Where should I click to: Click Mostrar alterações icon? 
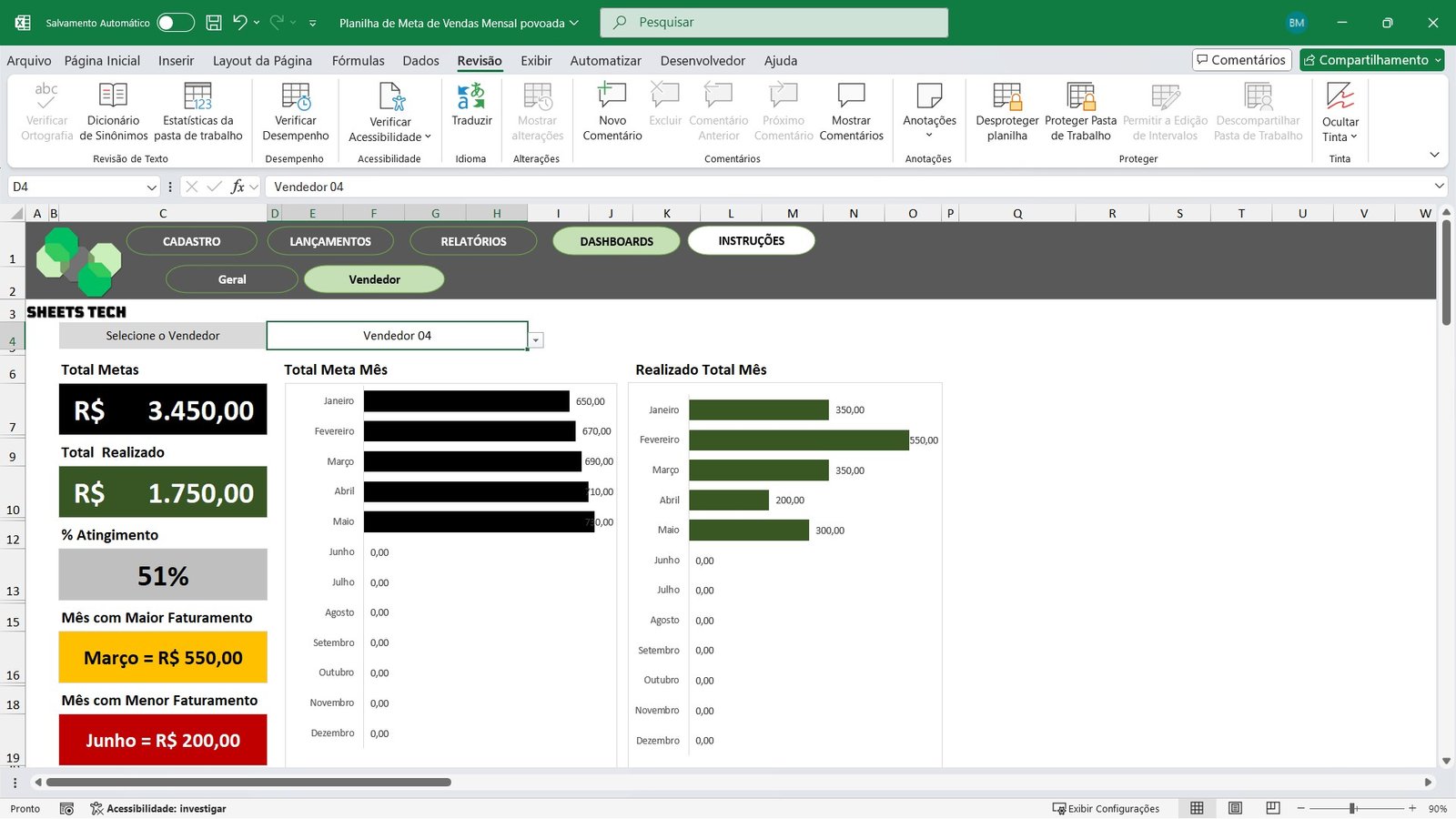[537, 95]
